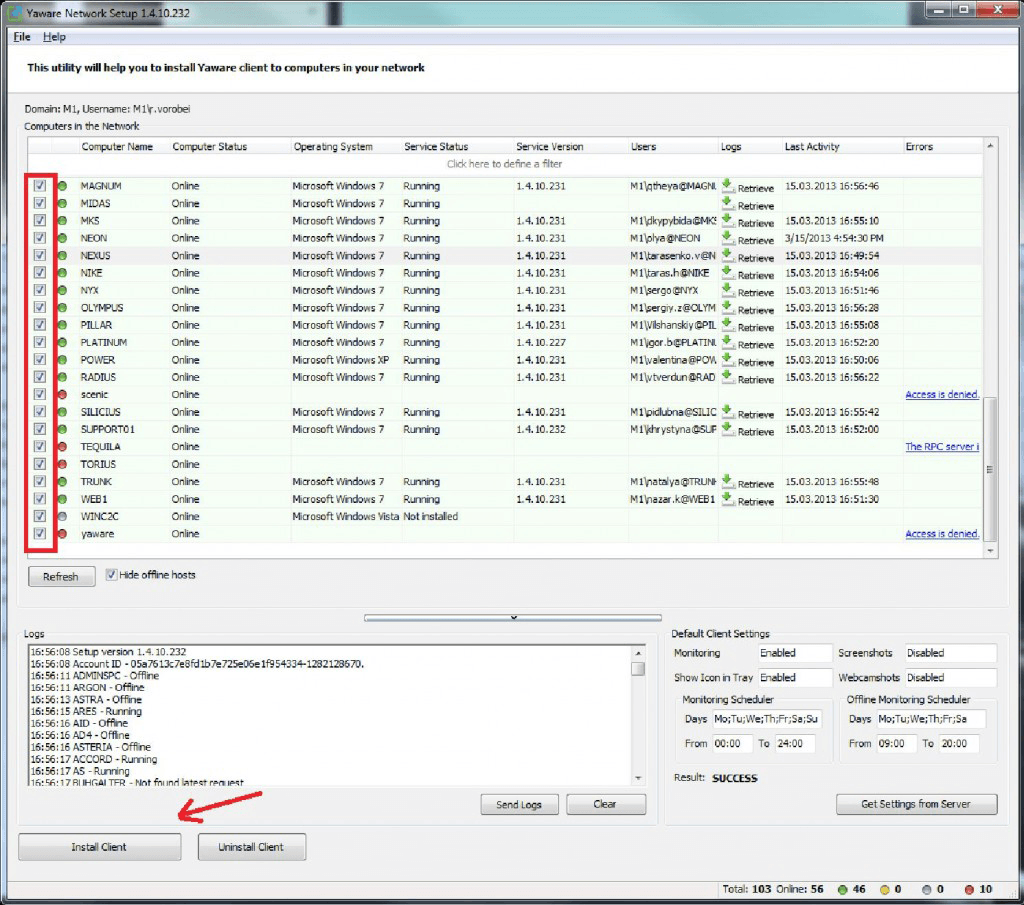Edit Offline Scheduler To time field
The height and width of the screenshot is (905, 1024).
point(957,744)
